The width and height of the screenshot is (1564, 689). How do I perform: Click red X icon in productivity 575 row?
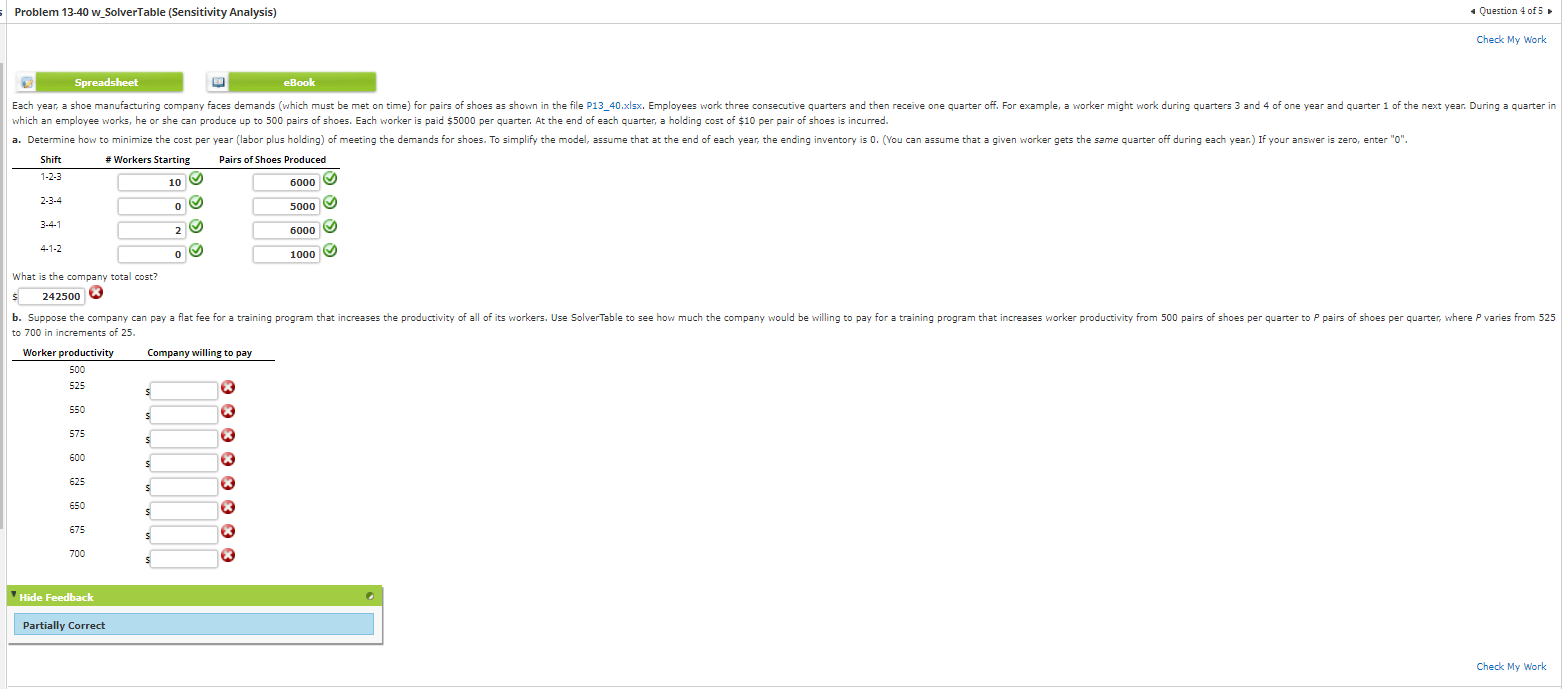point(227,435)
